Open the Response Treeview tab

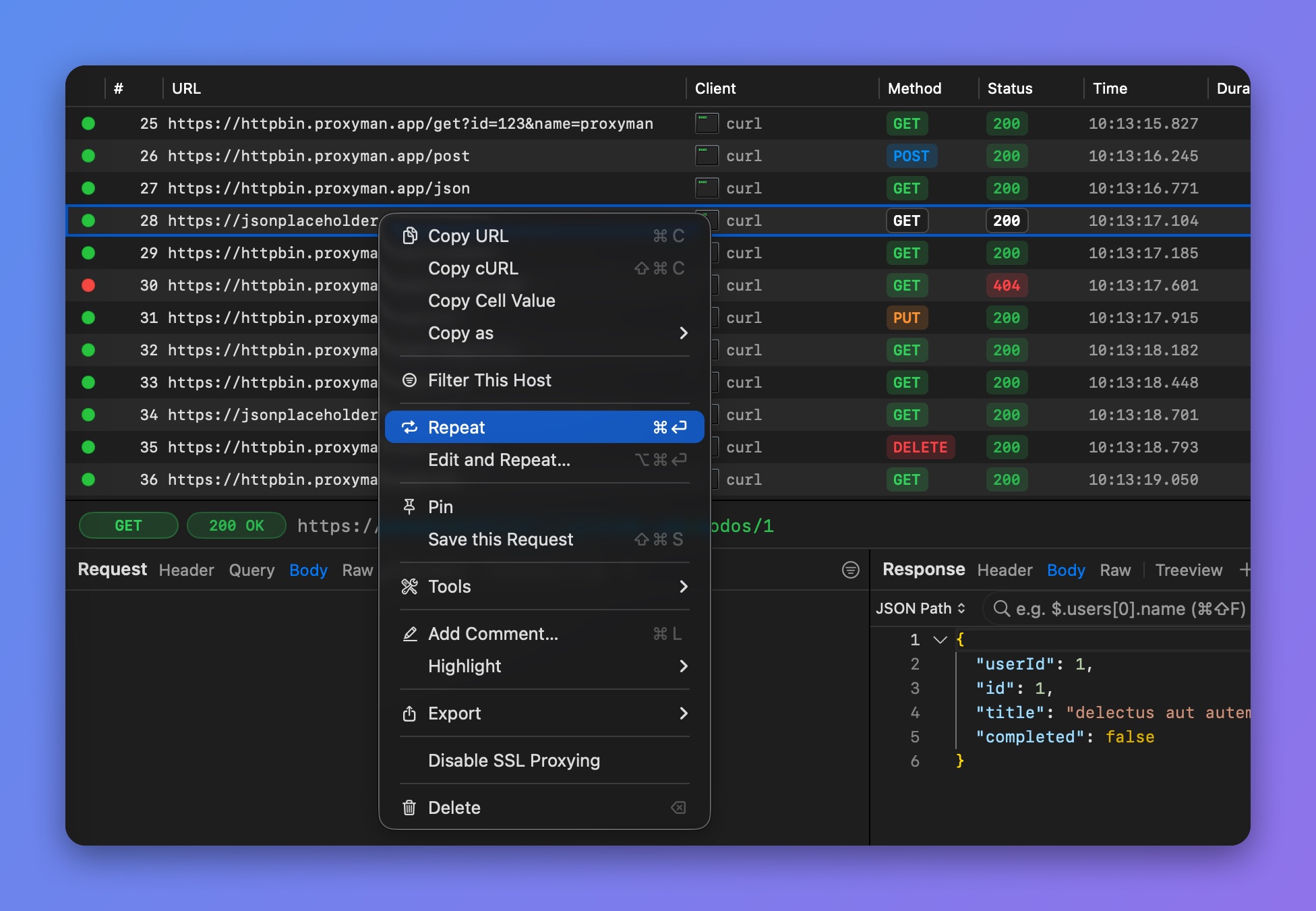1189,570
